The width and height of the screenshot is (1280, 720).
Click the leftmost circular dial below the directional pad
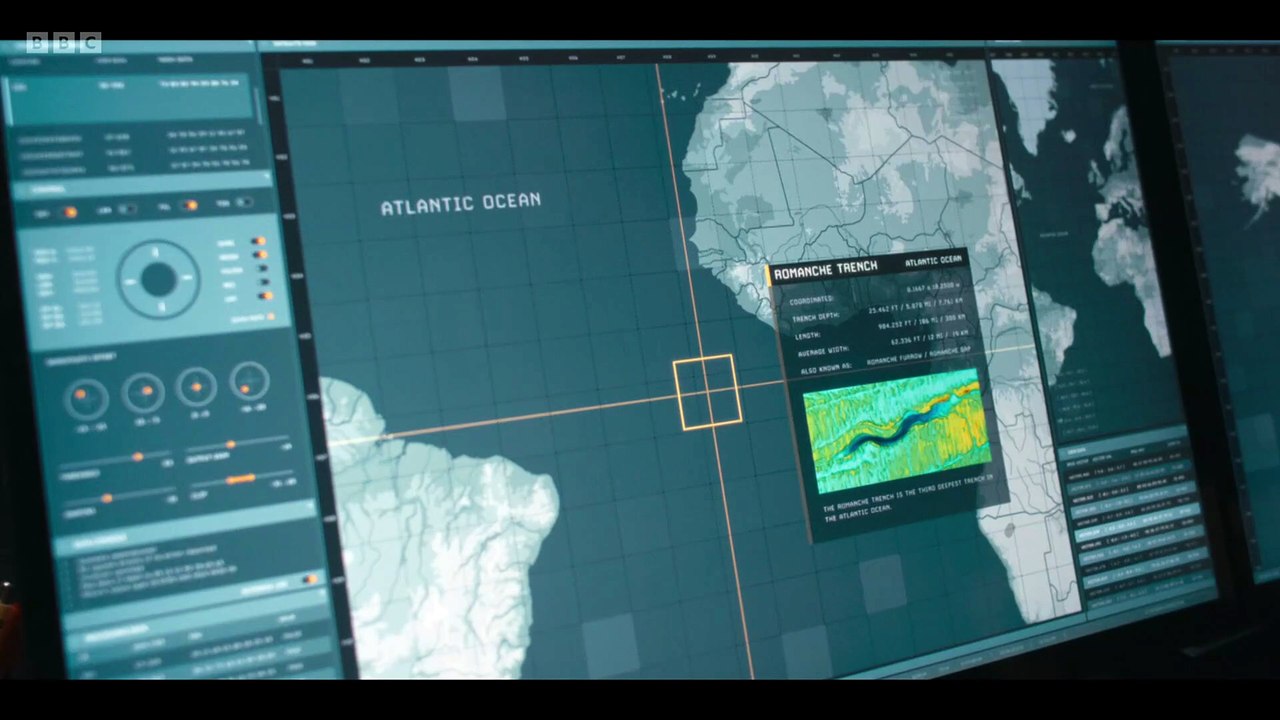tap(87, 400)
